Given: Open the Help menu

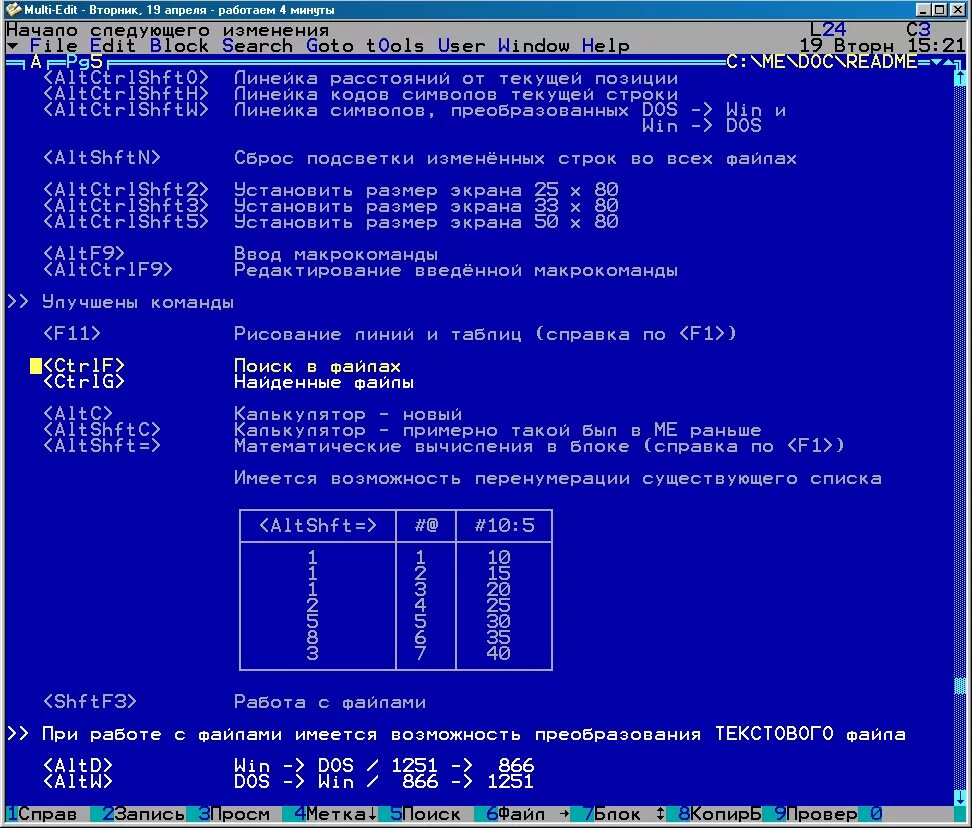Looking at the screenshot, I should tap(605, 46).
